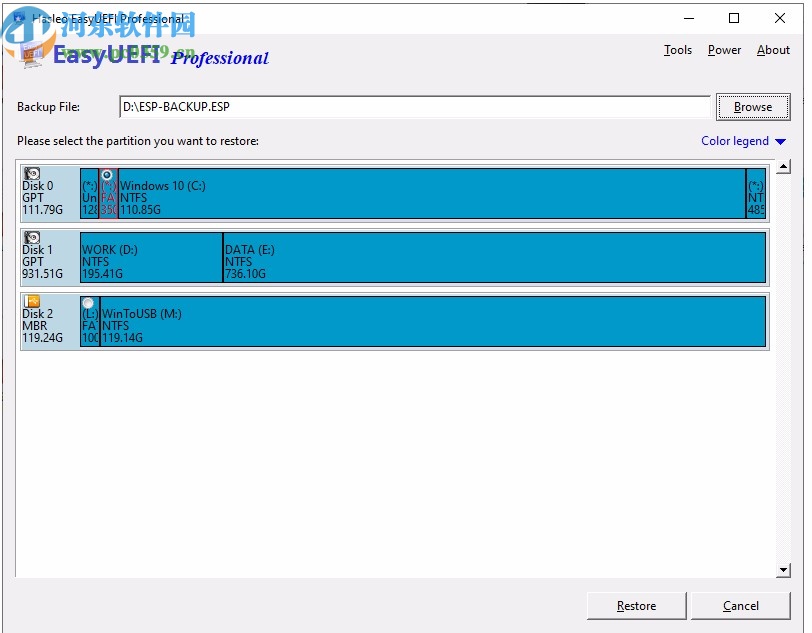The width and height of the screenshot is (812, 633).
Task: Click the Disk 0 GPT 111.79G label
Action: 42,198
